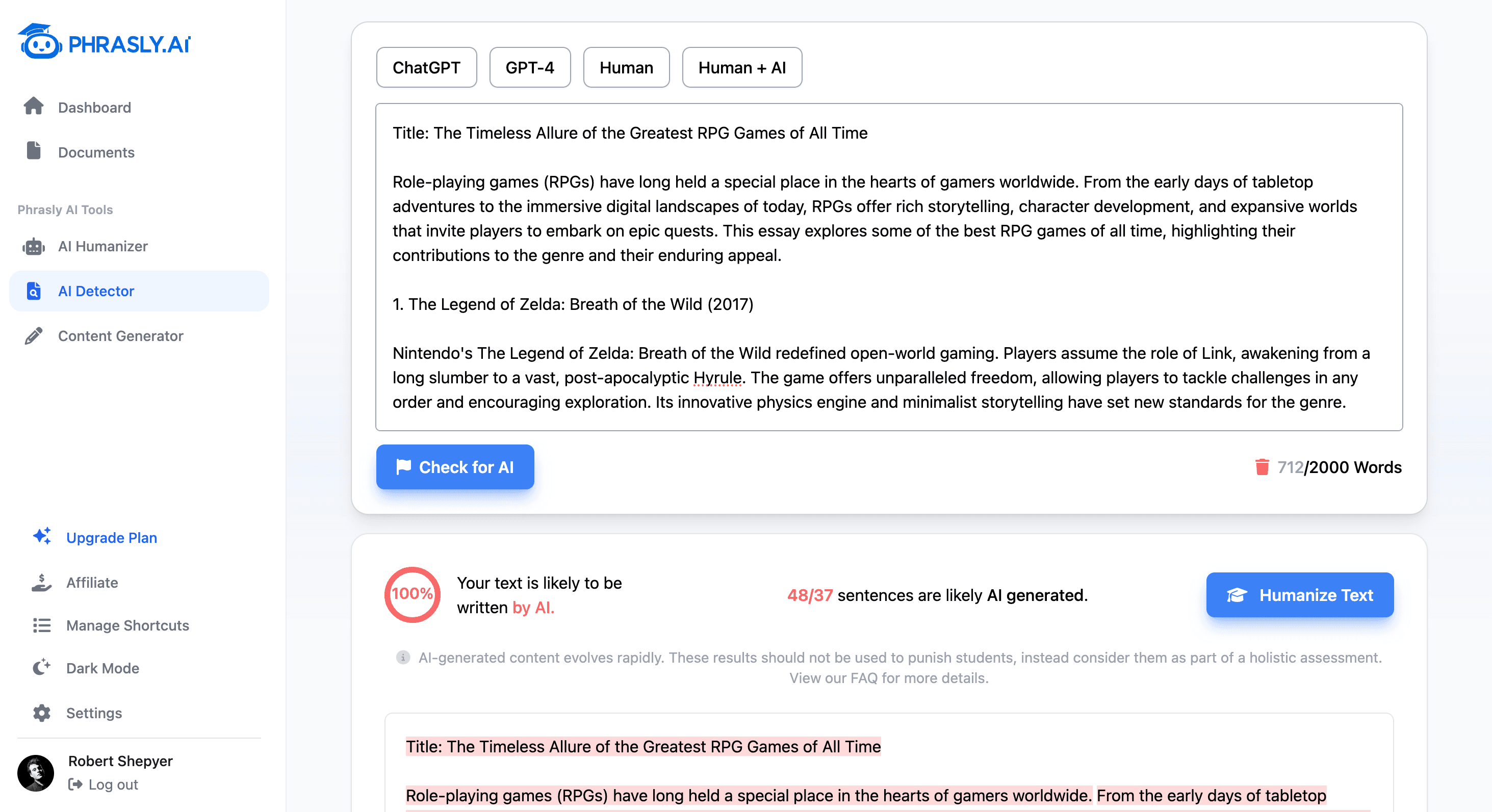Toggle Dark Mode in the sidebar
This screenshot has height=812, width=1492.
coord(102,668)
